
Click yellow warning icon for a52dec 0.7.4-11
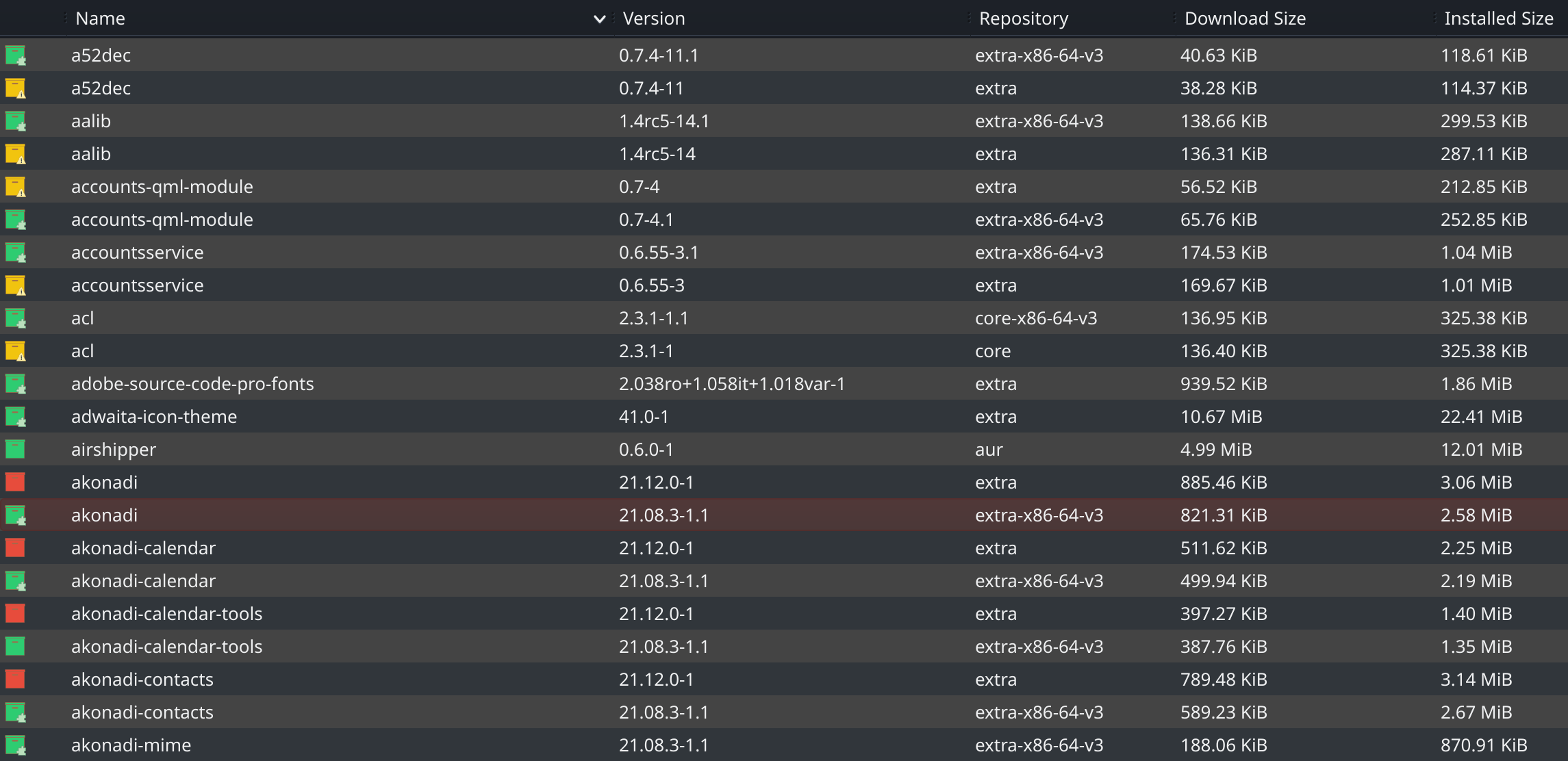[16, 88]
